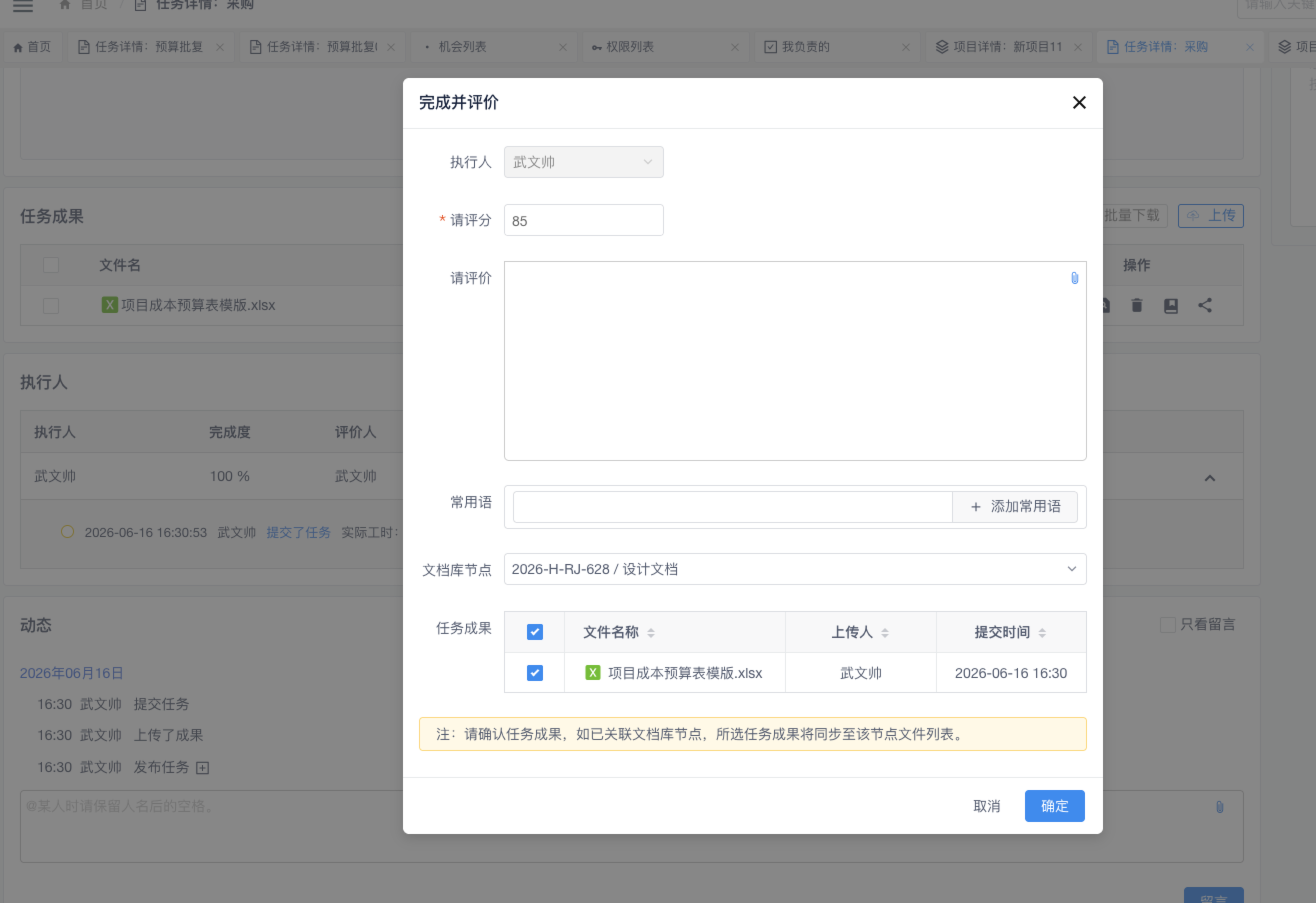Sort by 文件名称 column
This screenshot has width=1316, height=903.
click(651, 633)
